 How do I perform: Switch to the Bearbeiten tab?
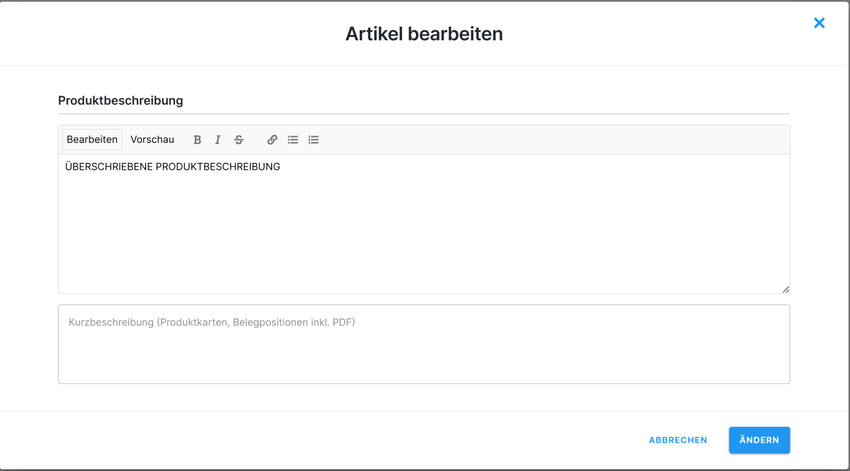[92, 140]
